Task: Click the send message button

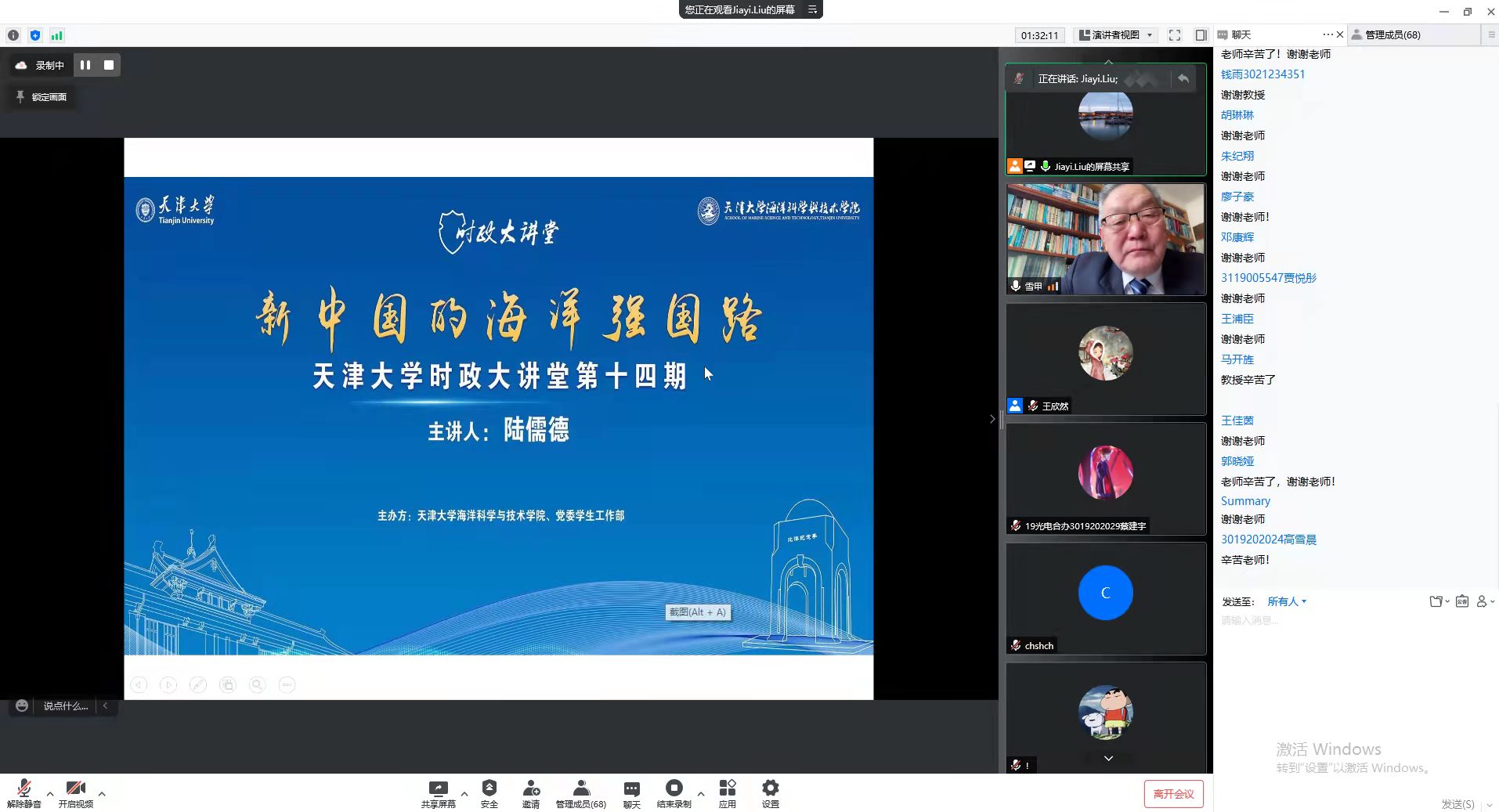Action: pos(1457,804)
